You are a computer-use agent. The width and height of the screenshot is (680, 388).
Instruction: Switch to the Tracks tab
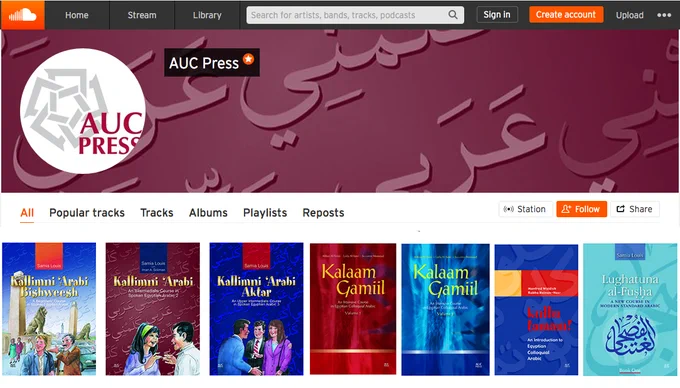[x=157, y=213]
